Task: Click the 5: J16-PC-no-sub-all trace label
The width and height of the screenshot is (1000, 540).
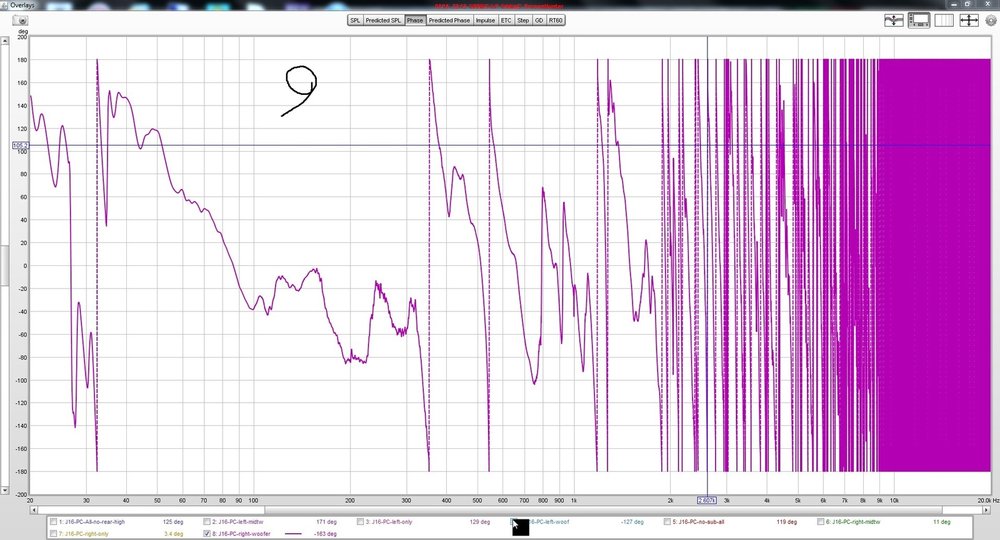Action: pos(698,522)
